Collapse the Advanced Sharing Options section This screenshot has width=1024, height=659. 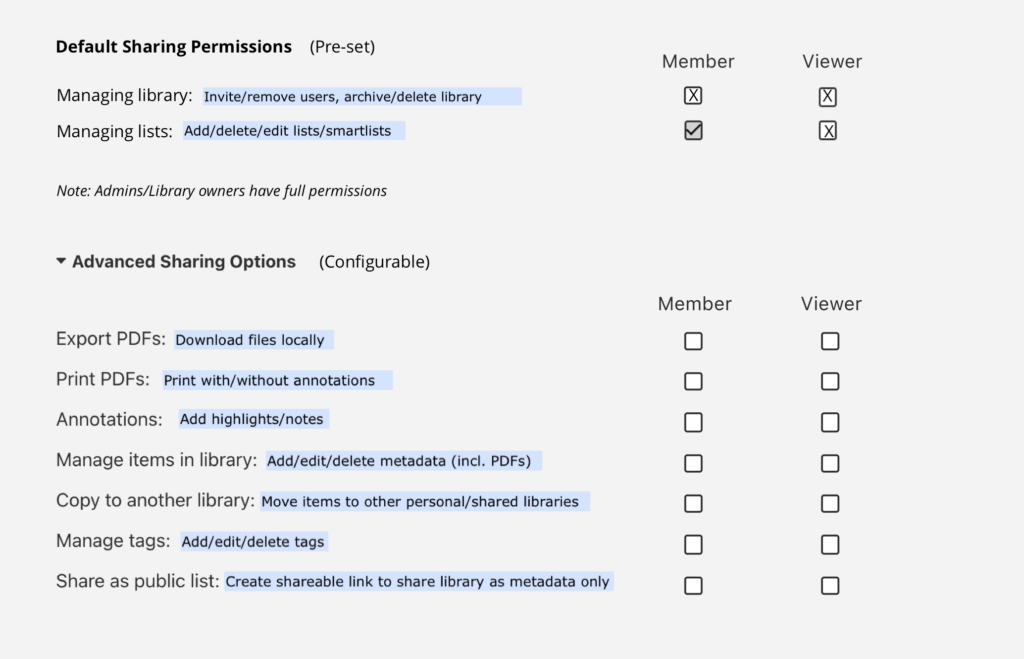62,262
